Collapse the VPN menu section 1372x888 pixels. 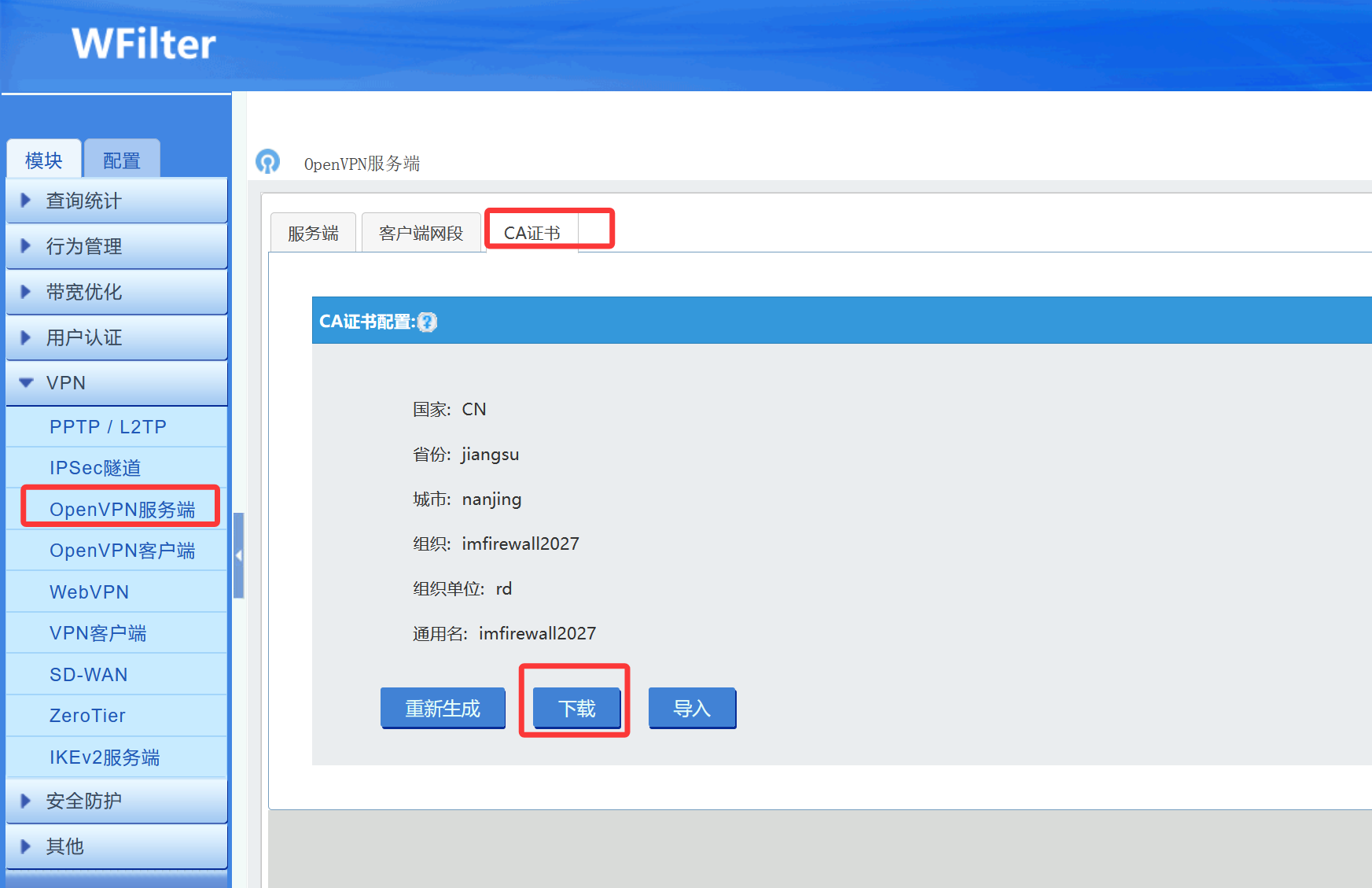pyautogui.click(x=116, y=383)
